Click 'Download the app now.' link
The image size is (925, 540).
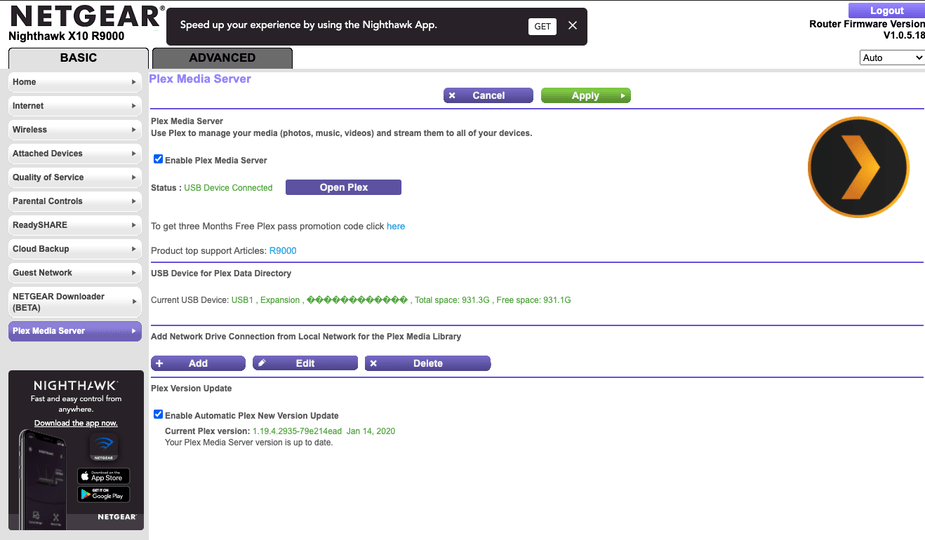pos(76,423)
